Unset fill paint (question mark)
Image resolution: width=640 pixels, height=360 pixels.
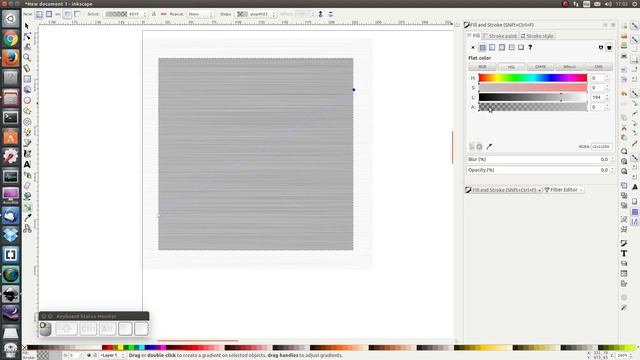coord(530,47)
